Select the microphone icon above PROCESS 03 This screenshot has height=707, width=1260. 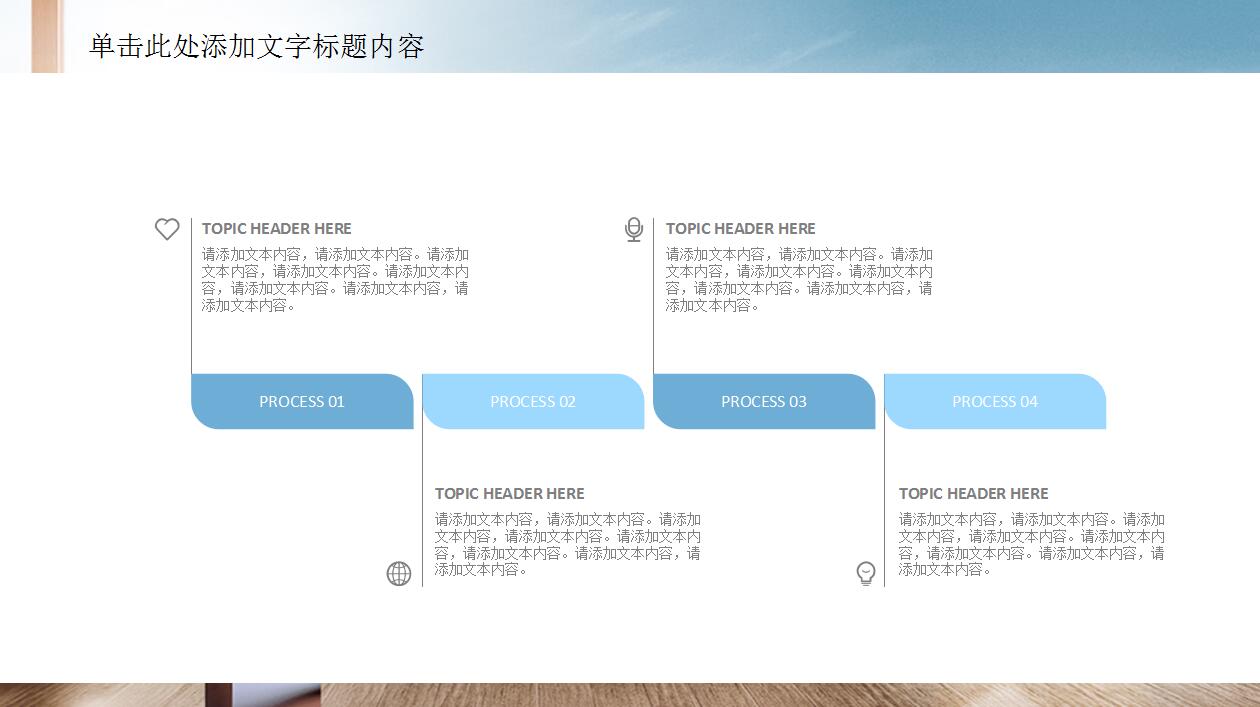(634, 230)
